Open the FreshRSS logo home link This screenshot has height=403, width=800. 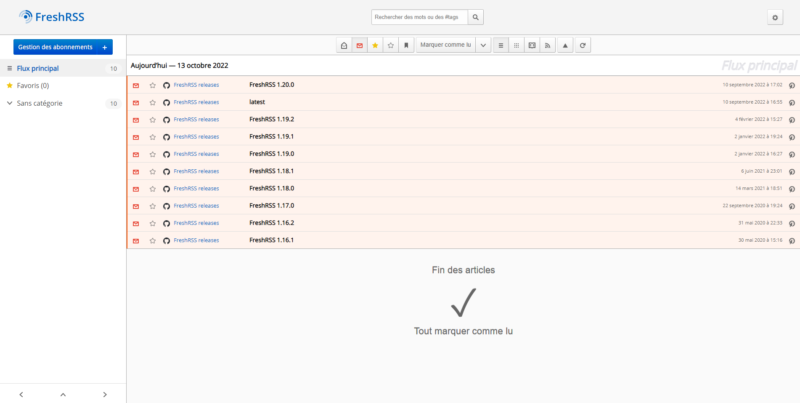tap(52, 17)
